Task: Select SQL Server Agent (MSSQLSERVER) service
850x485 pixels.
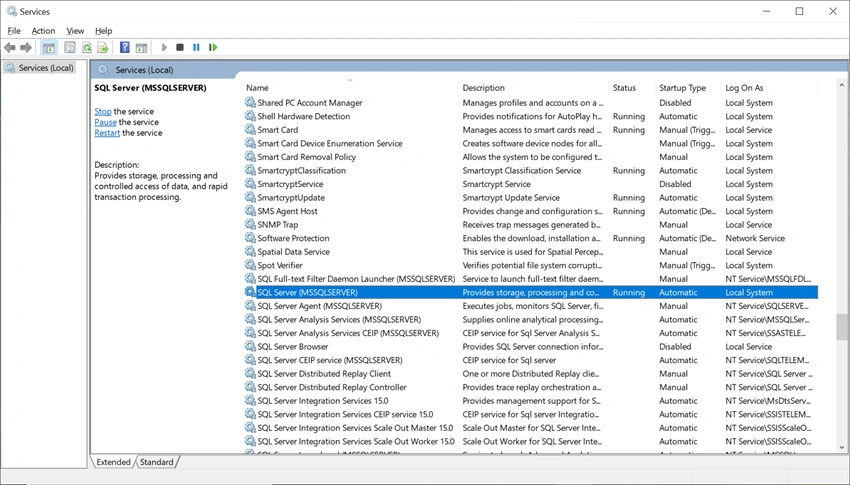Action: [530, 306]
